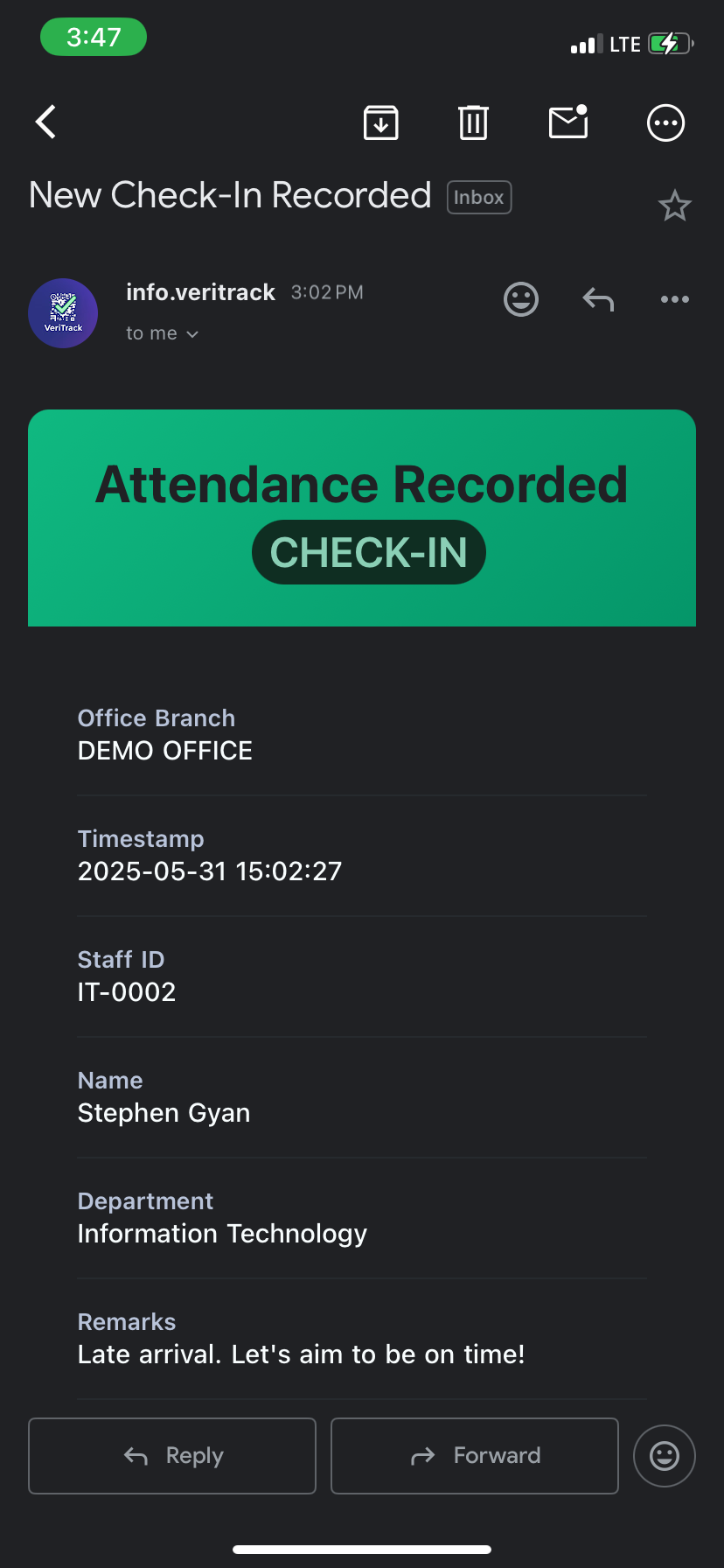Open the top circled three-dots menu
The image size is (724, 1568).
point(665,122)
